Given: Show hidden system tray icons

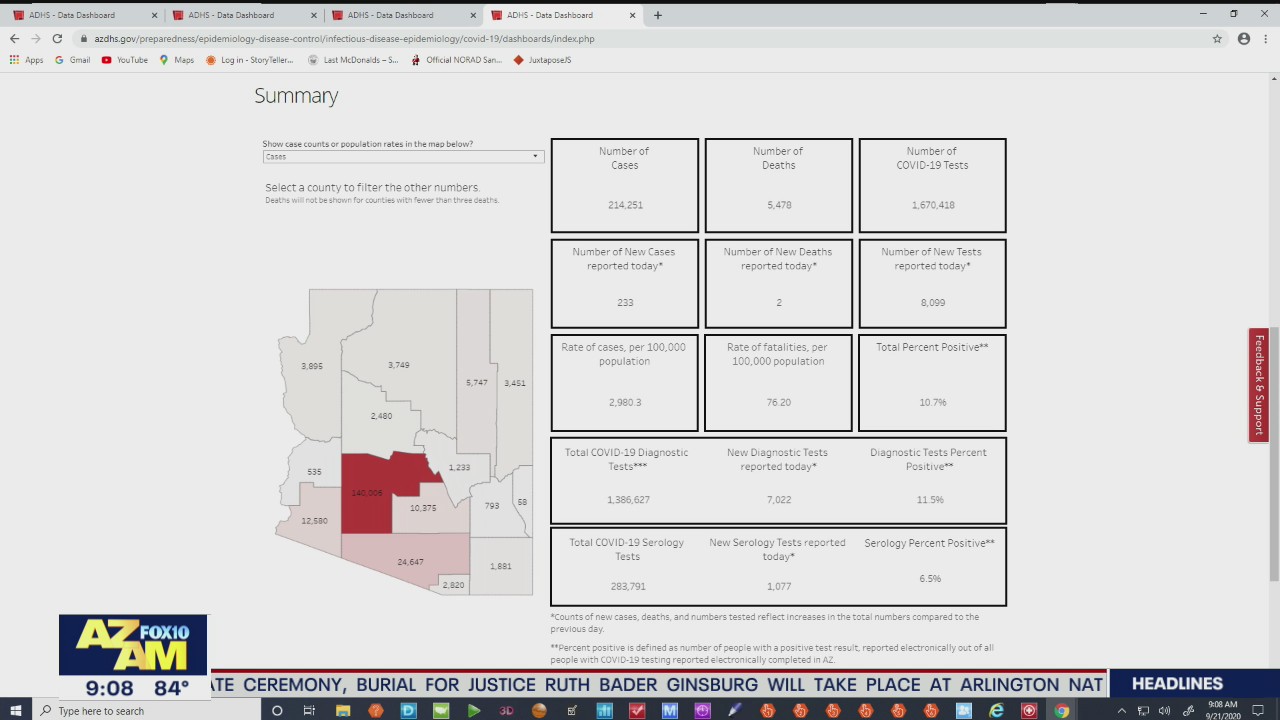Looking at the screenshot, I should pyautogui.click(x=1121, y=711).
